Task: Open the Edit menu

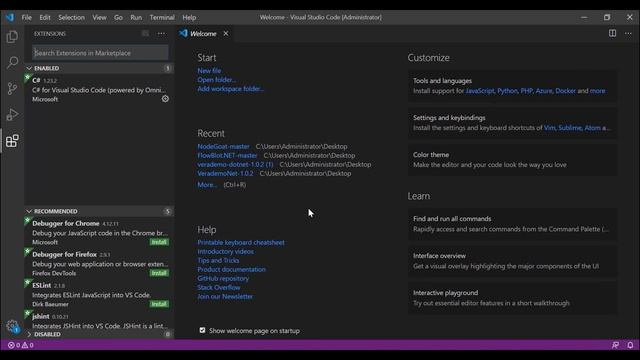Action: tap(45, 17)
